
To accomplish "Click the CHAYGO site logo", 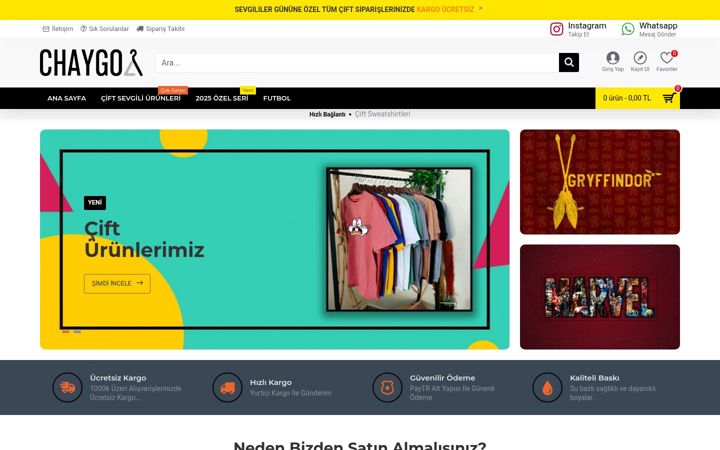I will [x=91, y=62].
